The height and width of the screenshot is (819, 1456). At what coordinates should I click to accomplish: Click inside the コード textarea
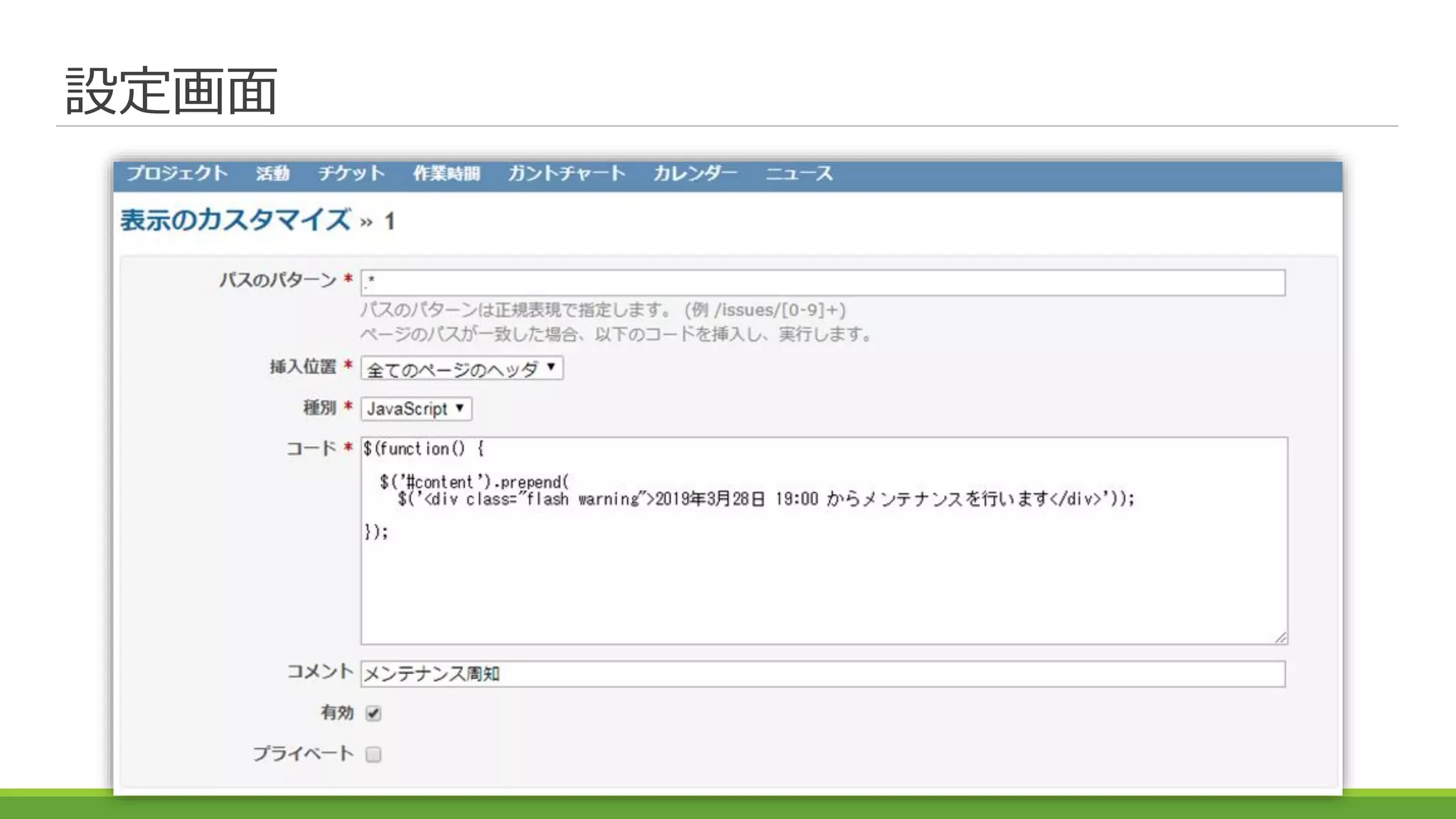click(824, 540)
